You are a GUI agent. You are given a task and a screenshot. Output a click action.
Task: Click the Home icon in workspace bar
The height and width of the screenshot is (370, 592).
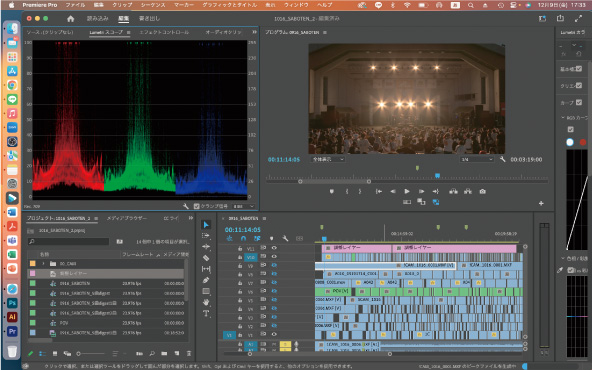click(x=71, y=18)
